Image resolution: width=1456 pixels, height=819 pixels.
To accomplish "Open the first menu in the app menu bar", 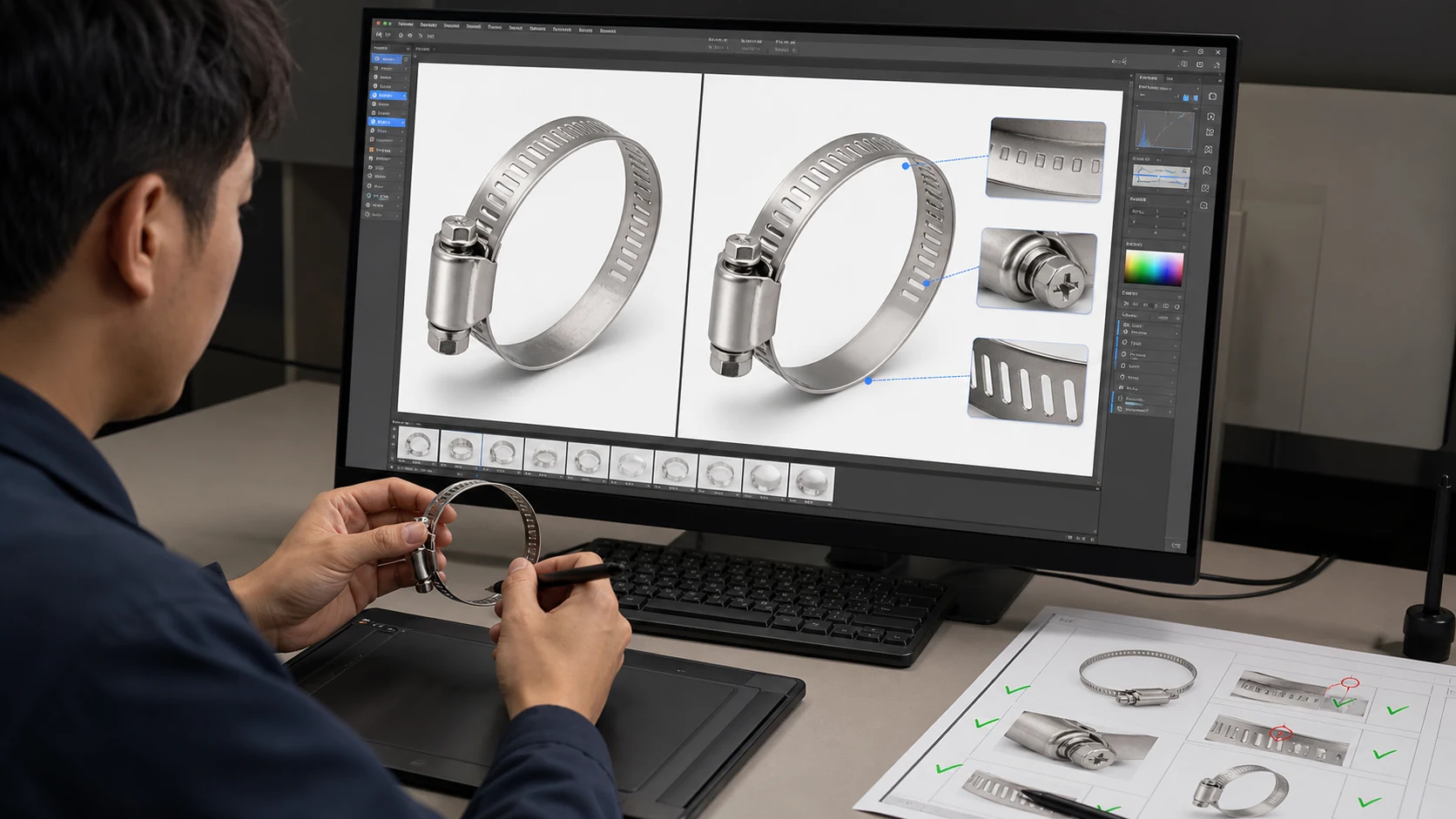I will tap(406, 24).
